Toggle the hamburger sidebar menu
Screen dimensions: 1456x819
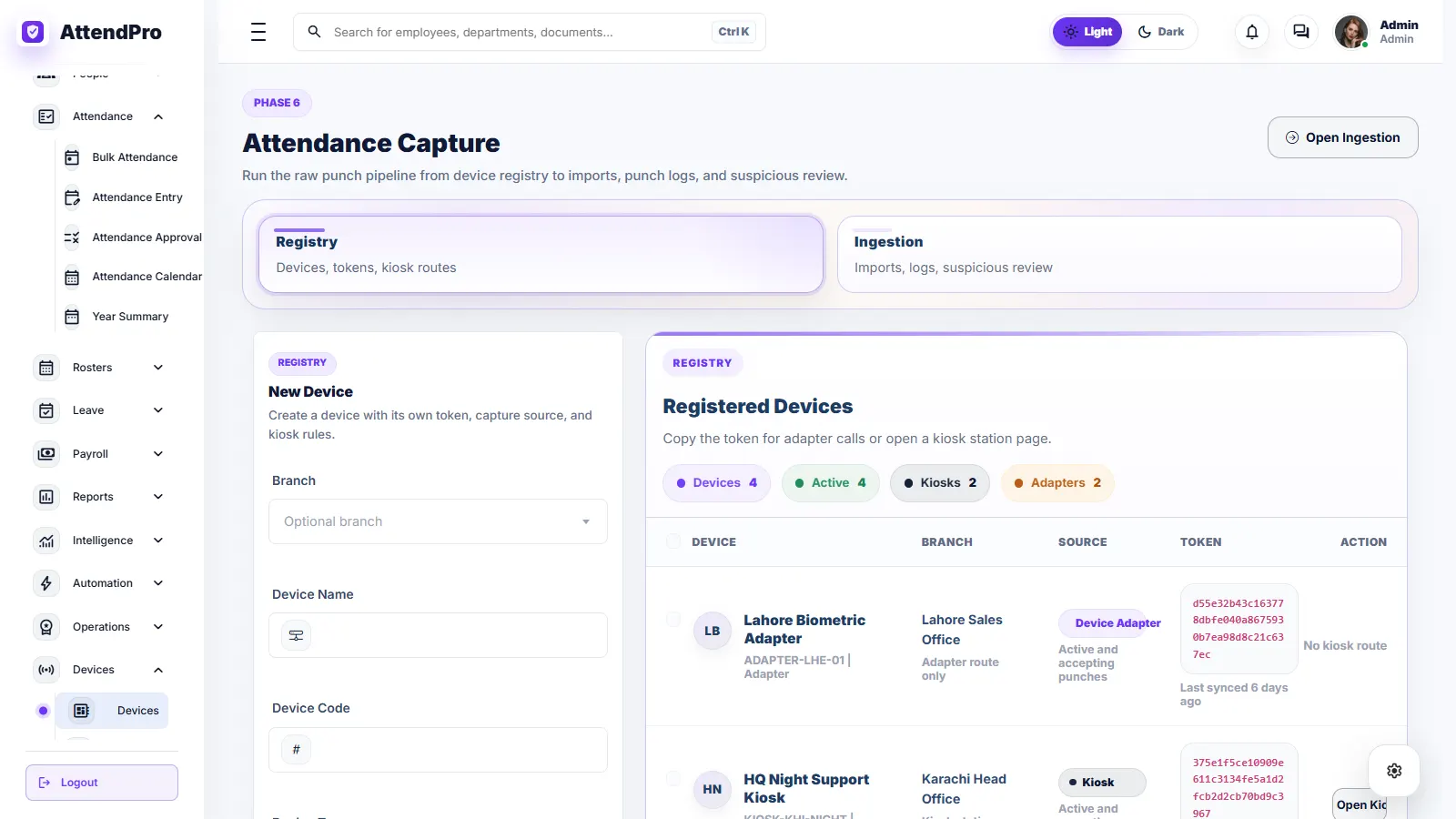[258, 32]
